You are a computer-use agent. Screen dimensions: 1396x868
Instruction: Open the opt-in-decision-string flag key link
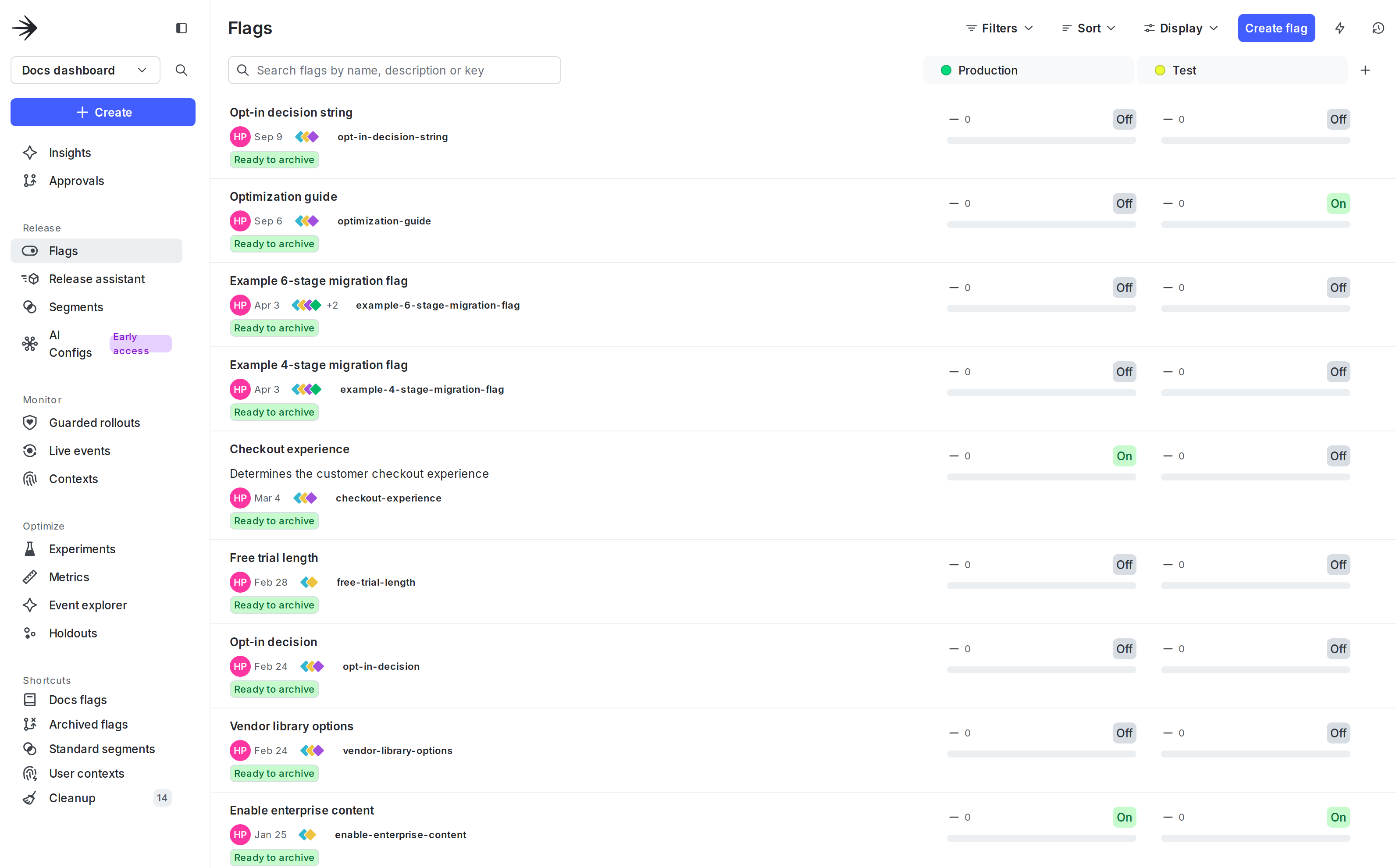(392, 137)
